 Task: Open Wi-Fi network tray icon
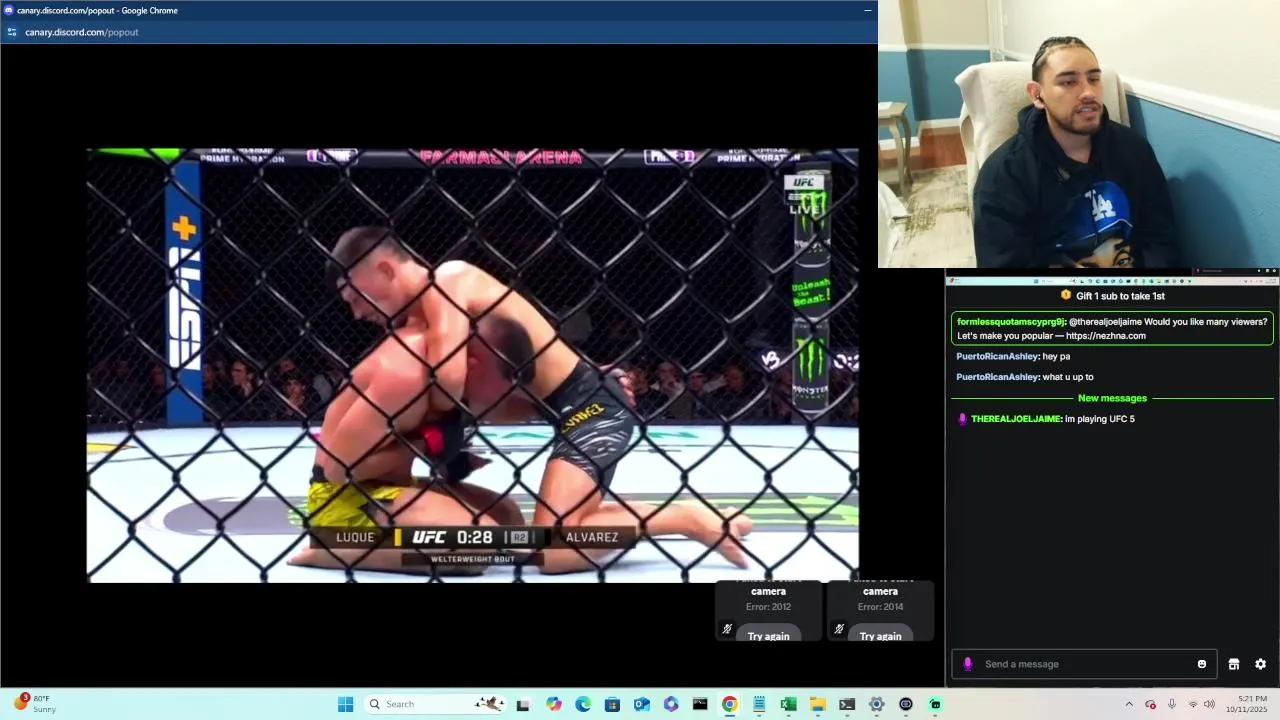pyautogui.click(x=1192, y=704)
